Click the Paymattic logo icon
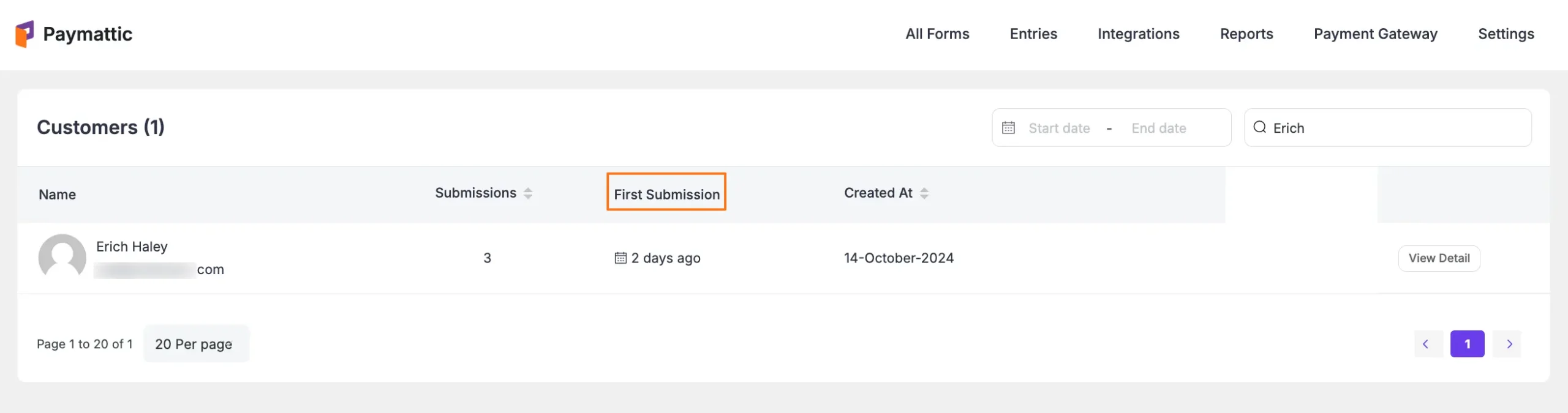 tap(24, 34)
